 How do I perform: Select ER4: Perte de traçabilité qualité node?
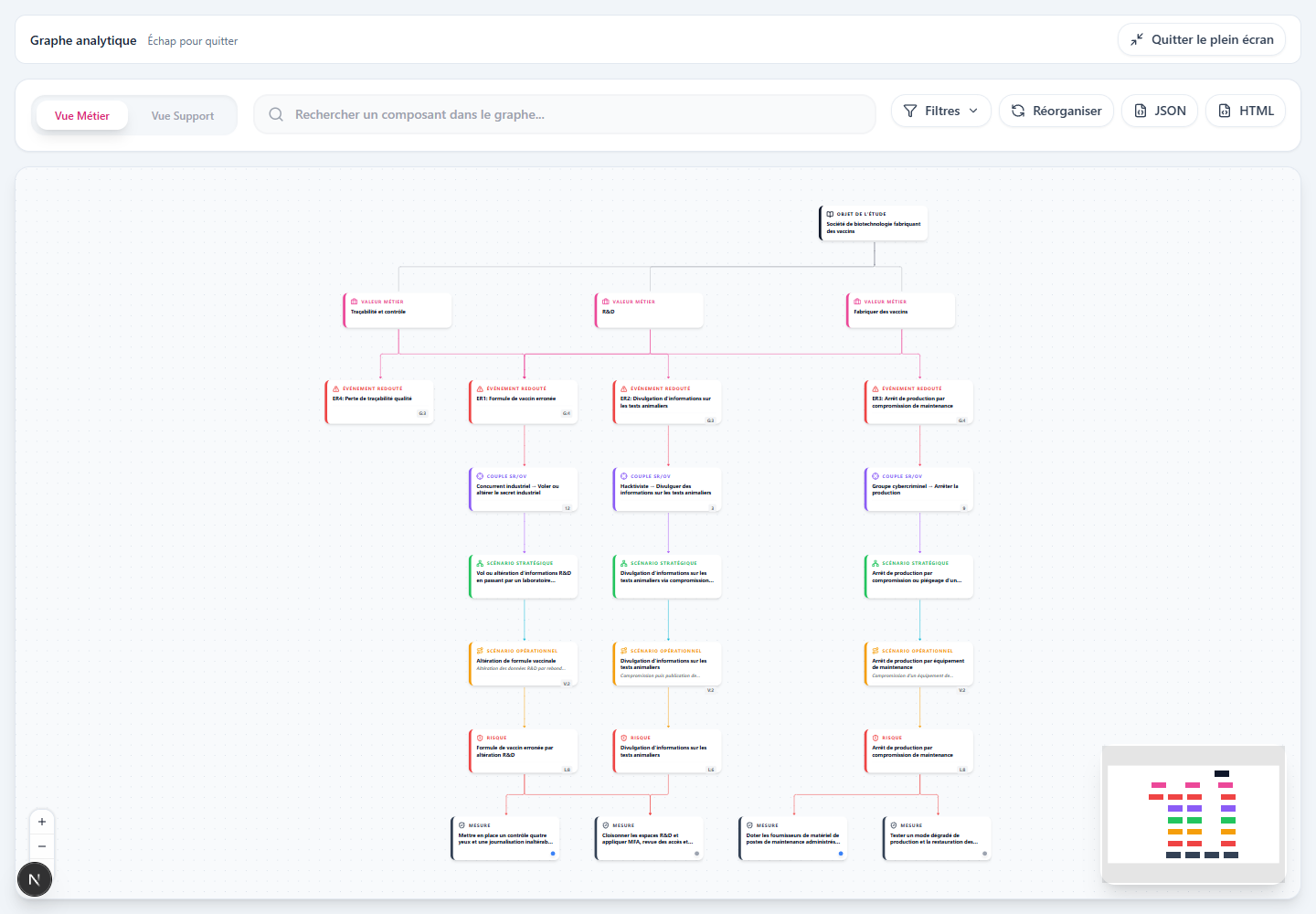(x=379, y=402)
